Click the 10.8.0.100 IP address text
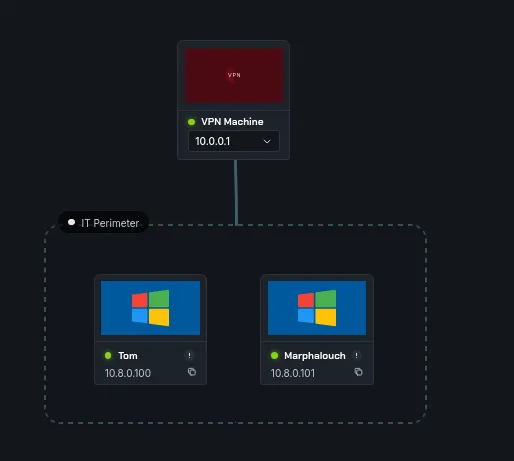The width and height of the screenshot is (514, 461). (128, 373)
